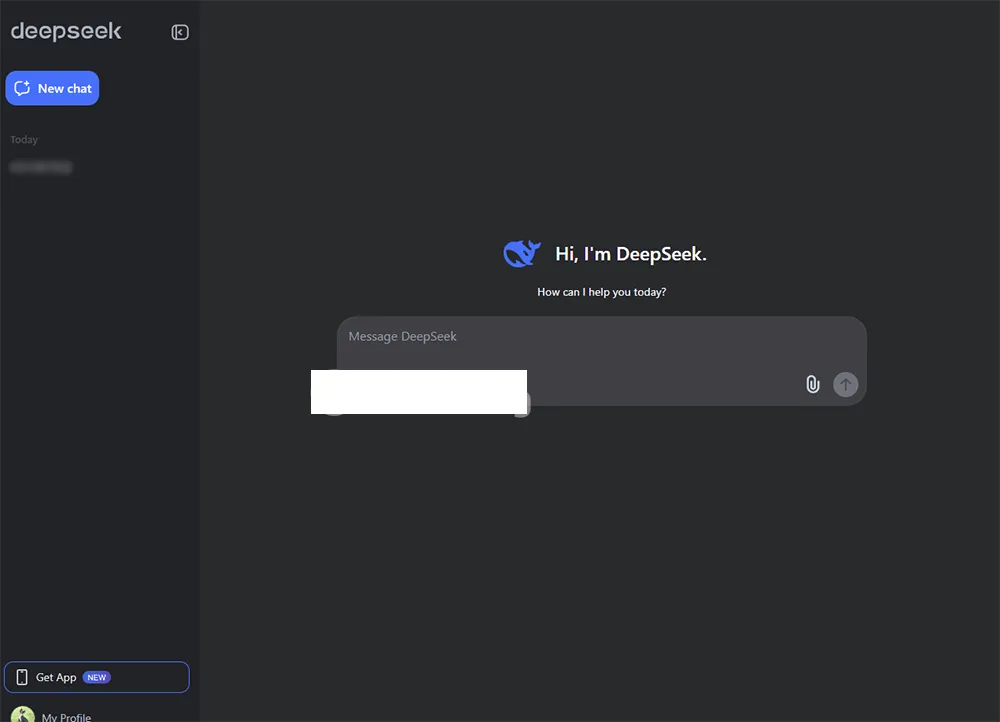Focus the Message DeepSeek input field
Image resolution: width=1000 pixels, height=722 pixels.
tap(600, 337)
